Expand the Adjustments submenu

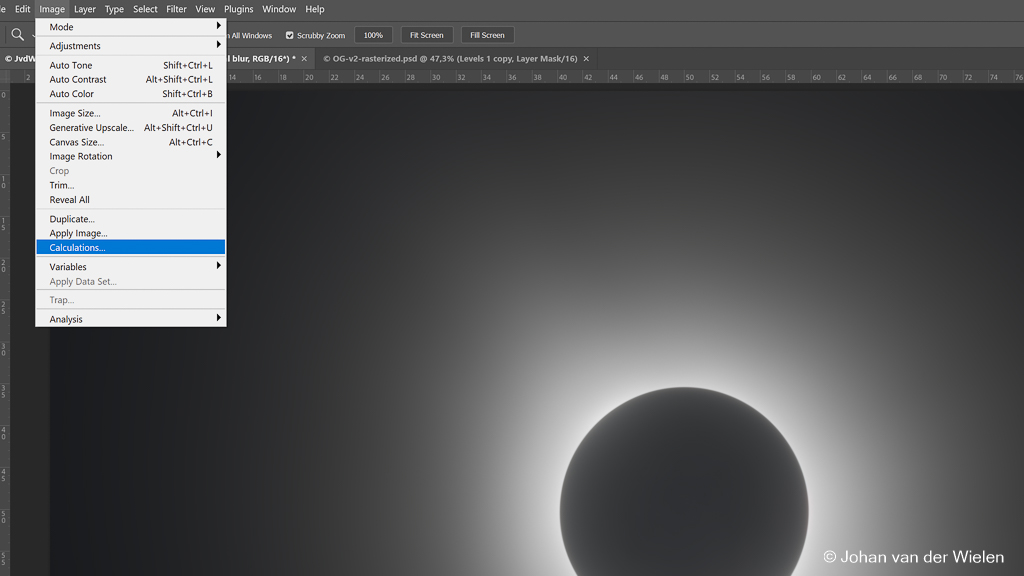click(x=131, y=46)
